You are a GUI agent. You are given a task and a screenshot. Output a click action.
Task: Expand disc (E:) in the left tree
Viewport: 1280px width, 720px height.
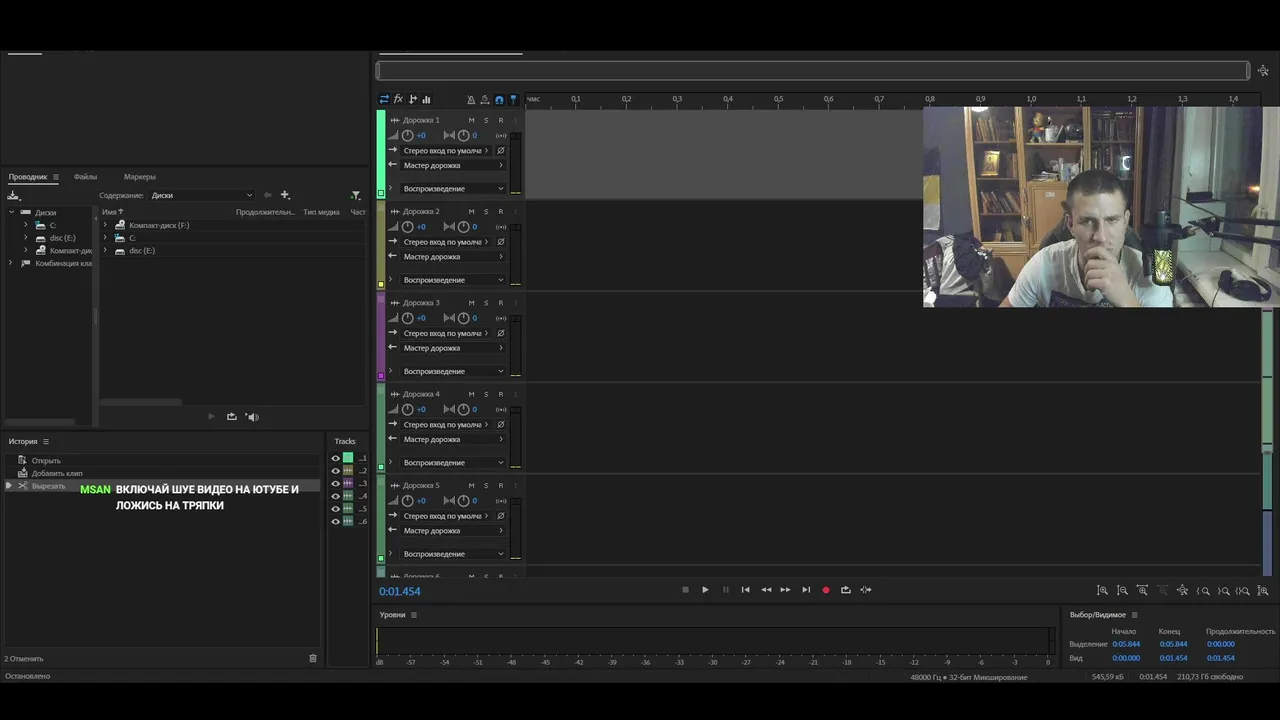click(x=26, y=238)
